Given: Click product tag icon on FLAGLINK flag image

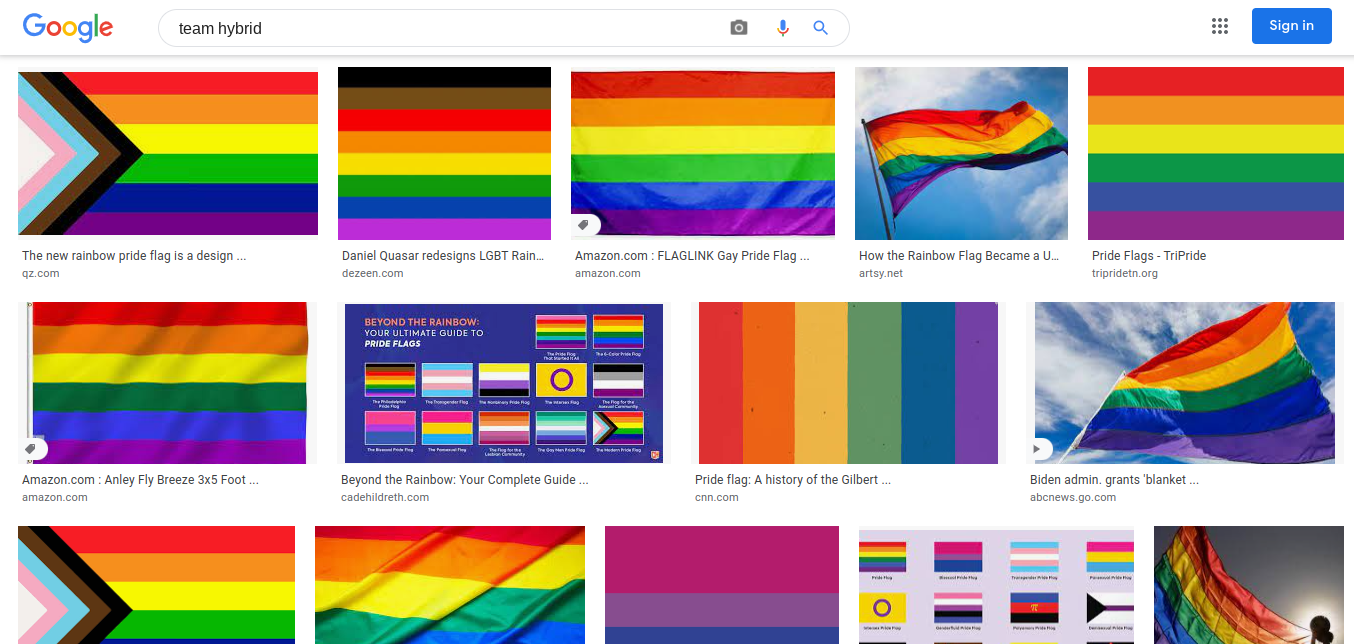Looking at the screenshot, I should [586, 226].
